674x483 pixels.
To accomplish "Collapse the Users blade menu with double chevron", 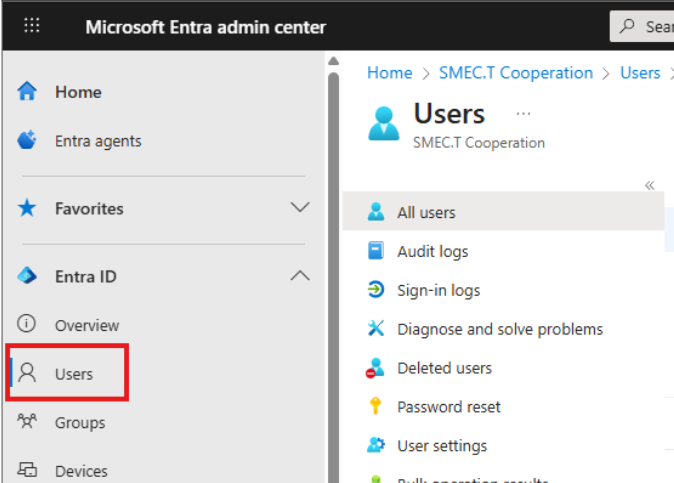I will coord(649,185).
